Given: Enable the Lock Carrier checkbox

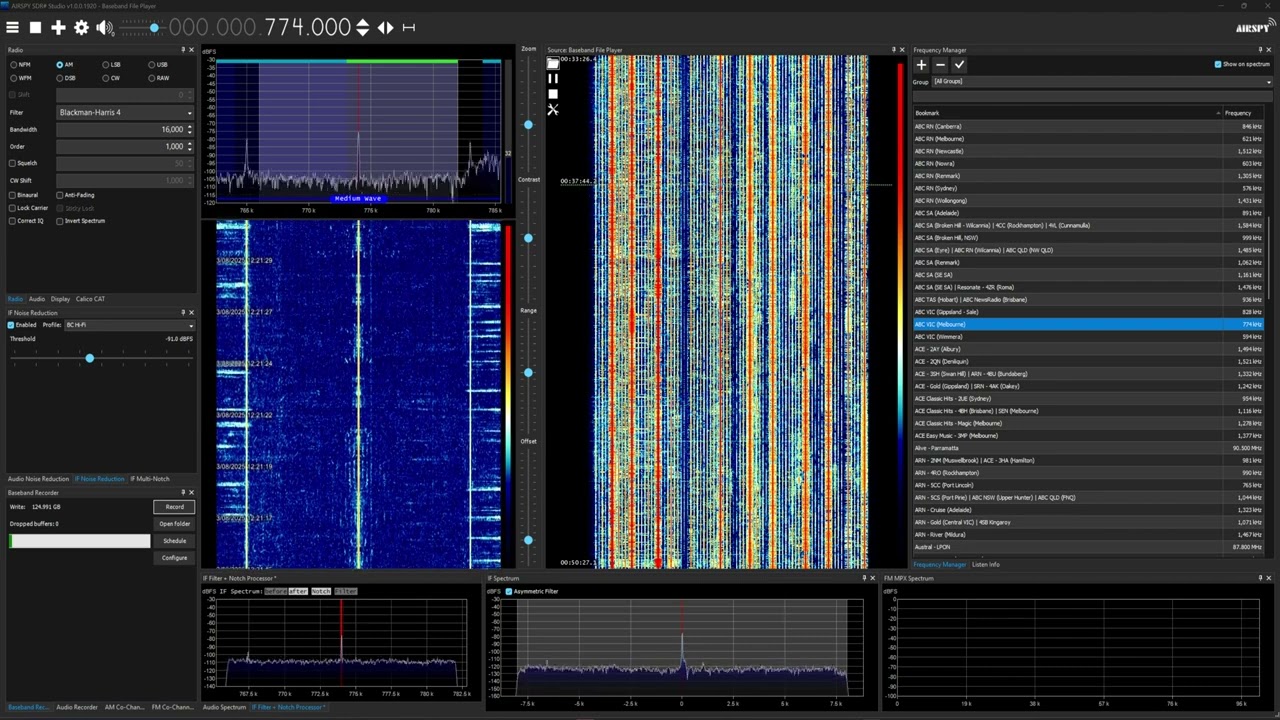Looking at the screenshot, I should click(13, 208).
